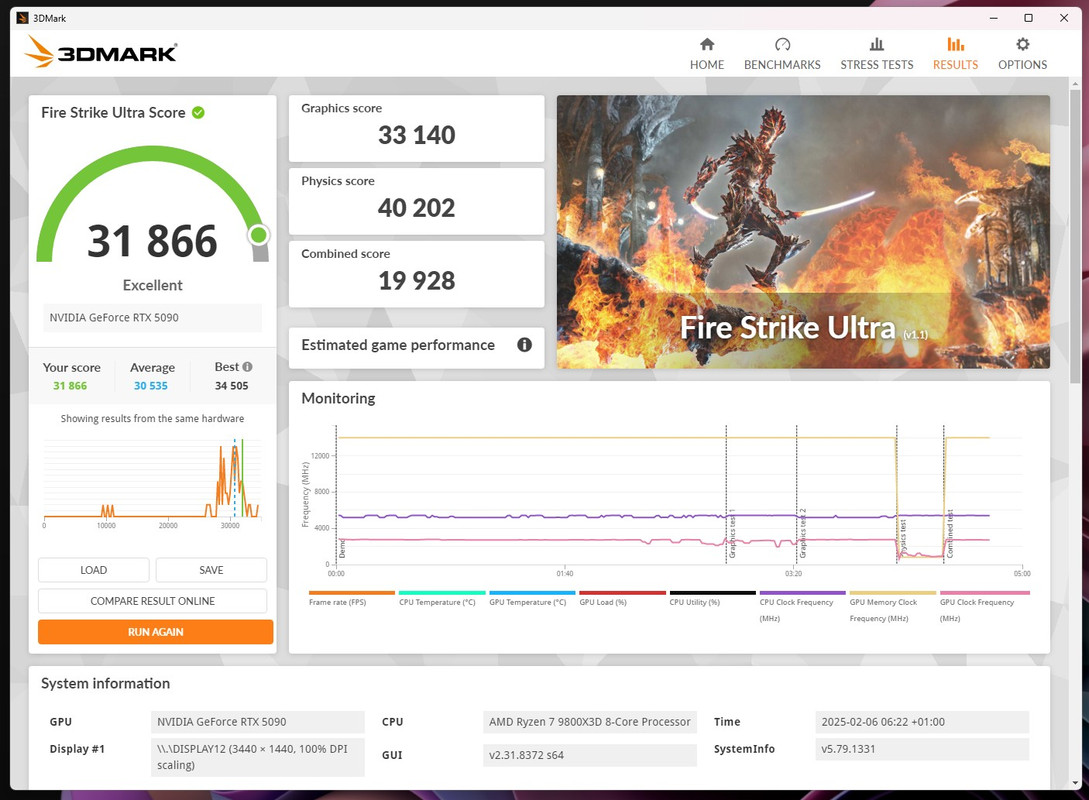1089x800 pixels.
Task: Click the Average score 30 535
Action: click(151, 385)
